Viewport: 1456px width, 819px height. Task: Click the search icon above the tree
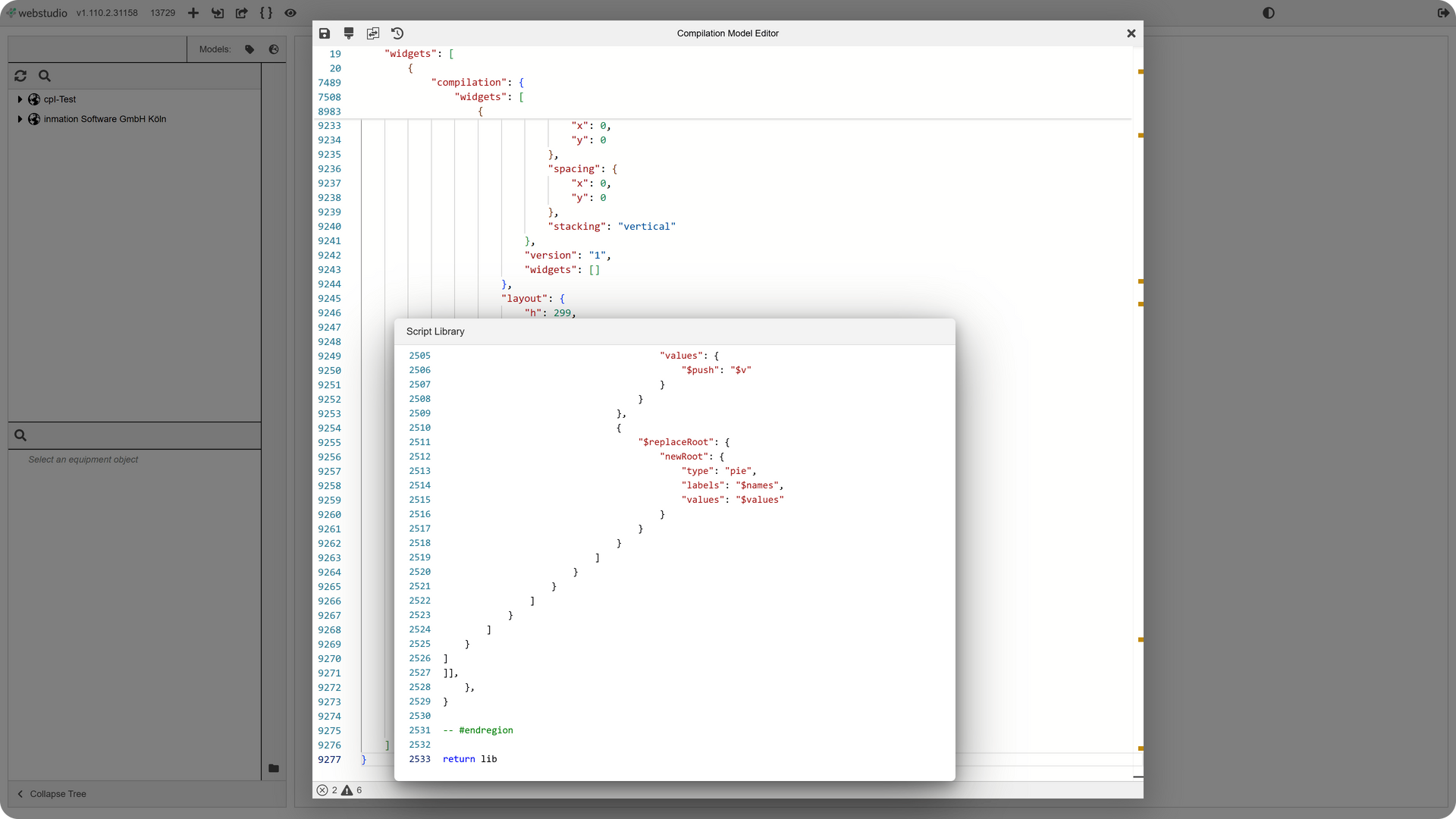(x=45, y=76)
